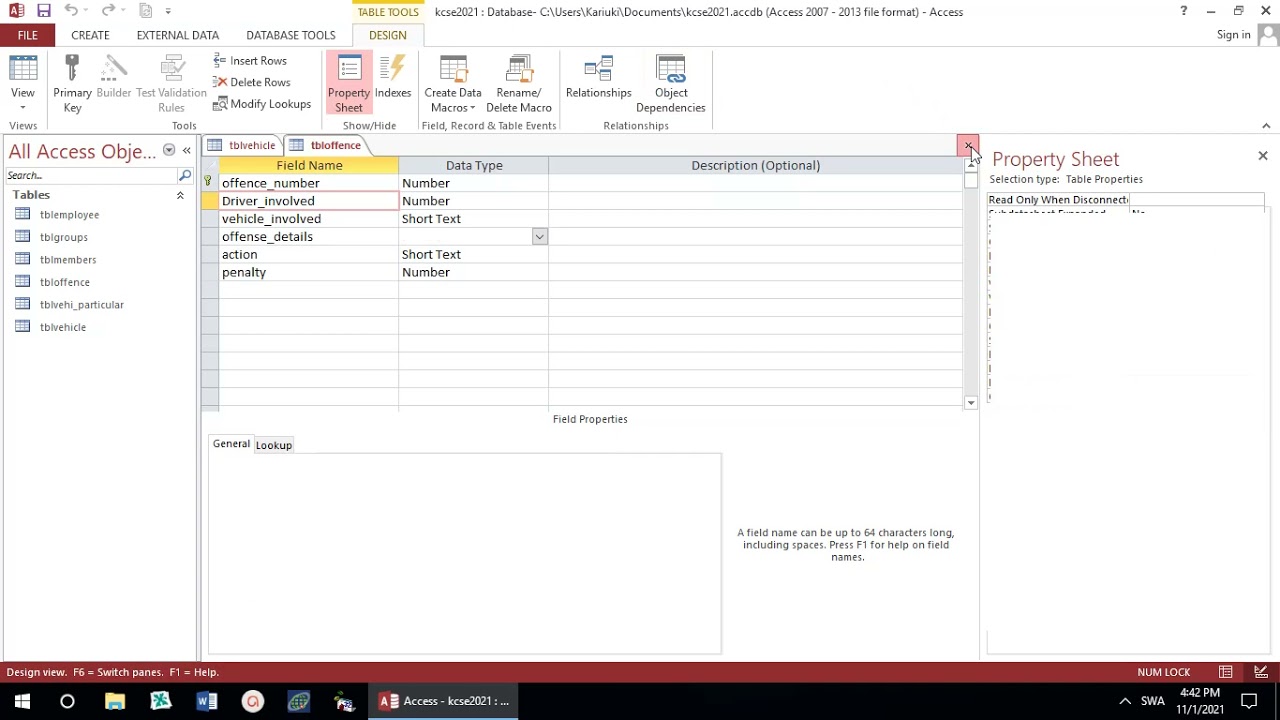Viewport: 1280px width, 720px height.
Task: Select the Driver_involved field name
Action: 308,201
